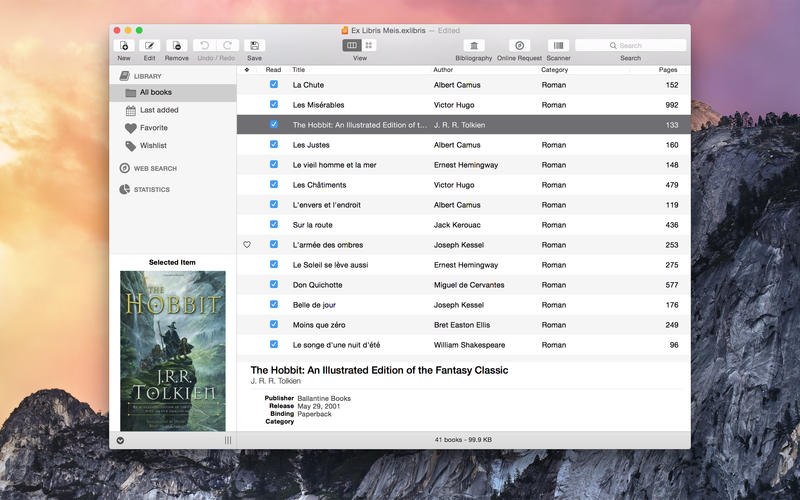Screen dimensions: 800x500
Task: Toggle Read checkbox for Don Quichotte
Action: click(274, 285)
